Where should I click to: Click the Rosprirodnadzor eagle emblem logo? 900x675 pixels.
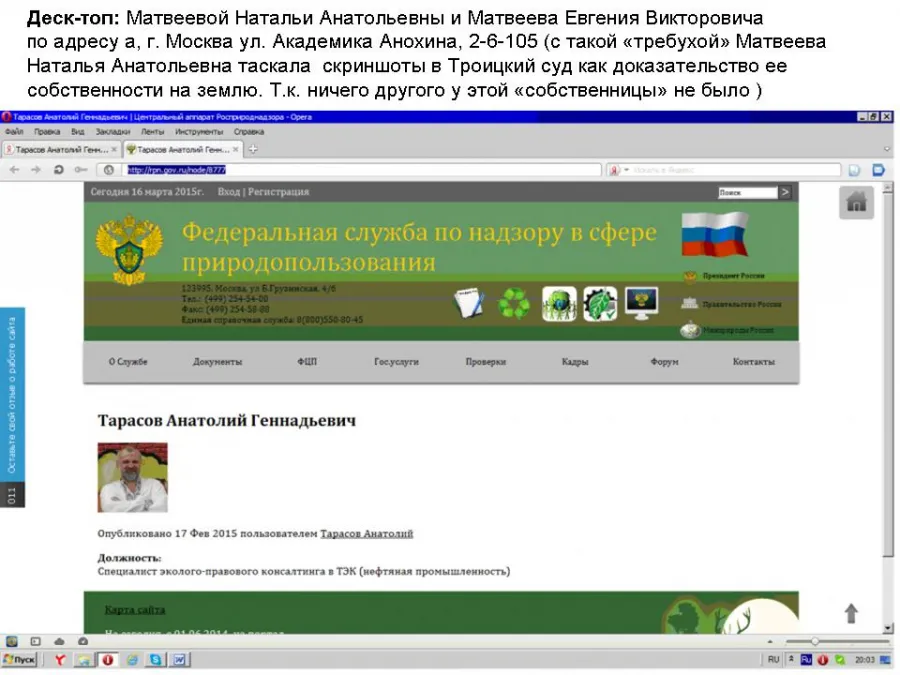[129, 250]
